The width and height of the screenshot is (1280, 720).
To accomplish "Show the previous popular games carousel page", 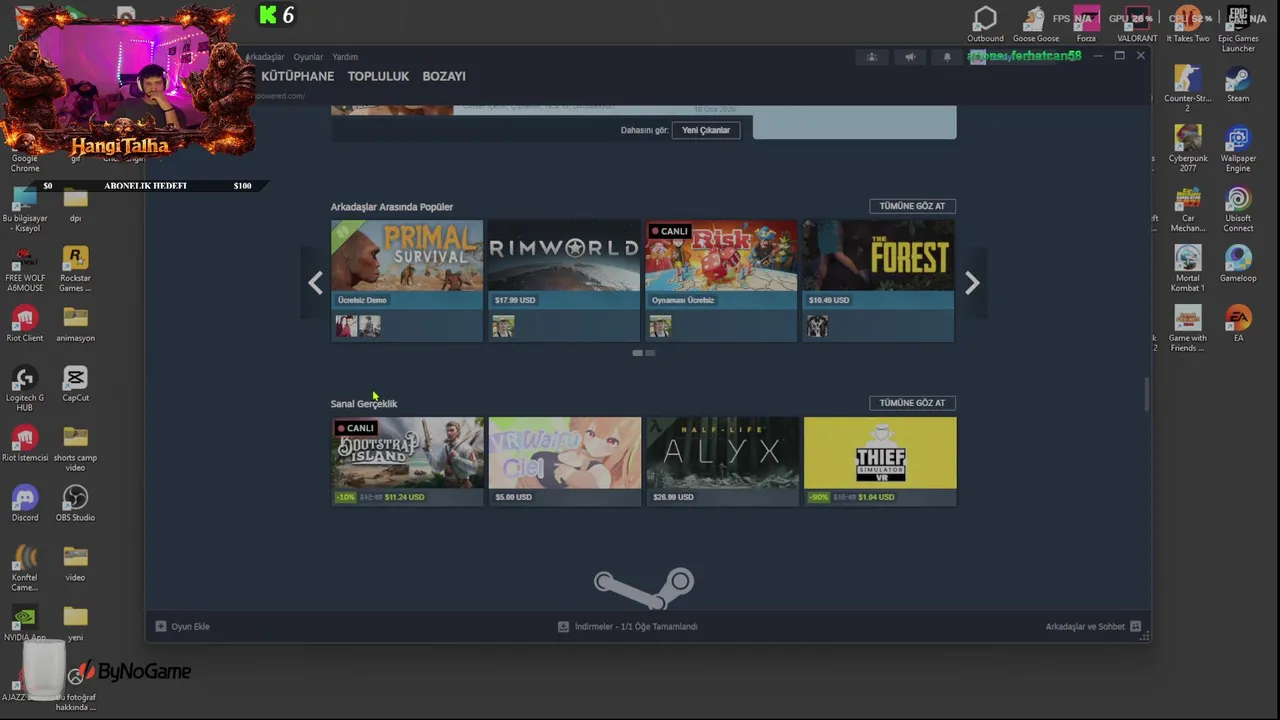I will (315, 283).
